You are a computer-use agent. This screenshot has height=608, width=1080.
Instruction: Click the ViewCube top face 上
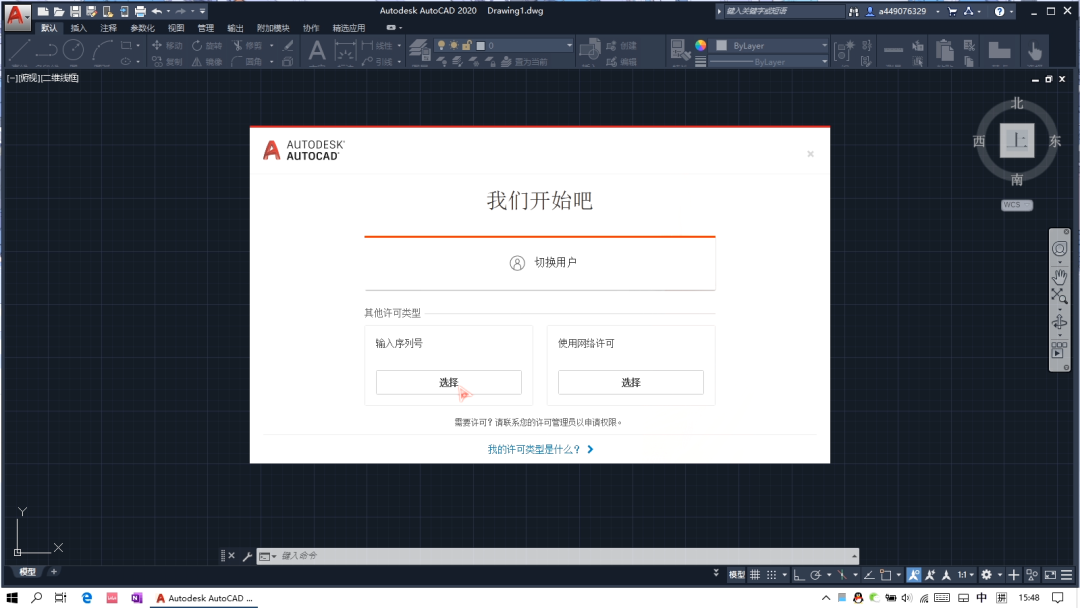pos(1017,141)
